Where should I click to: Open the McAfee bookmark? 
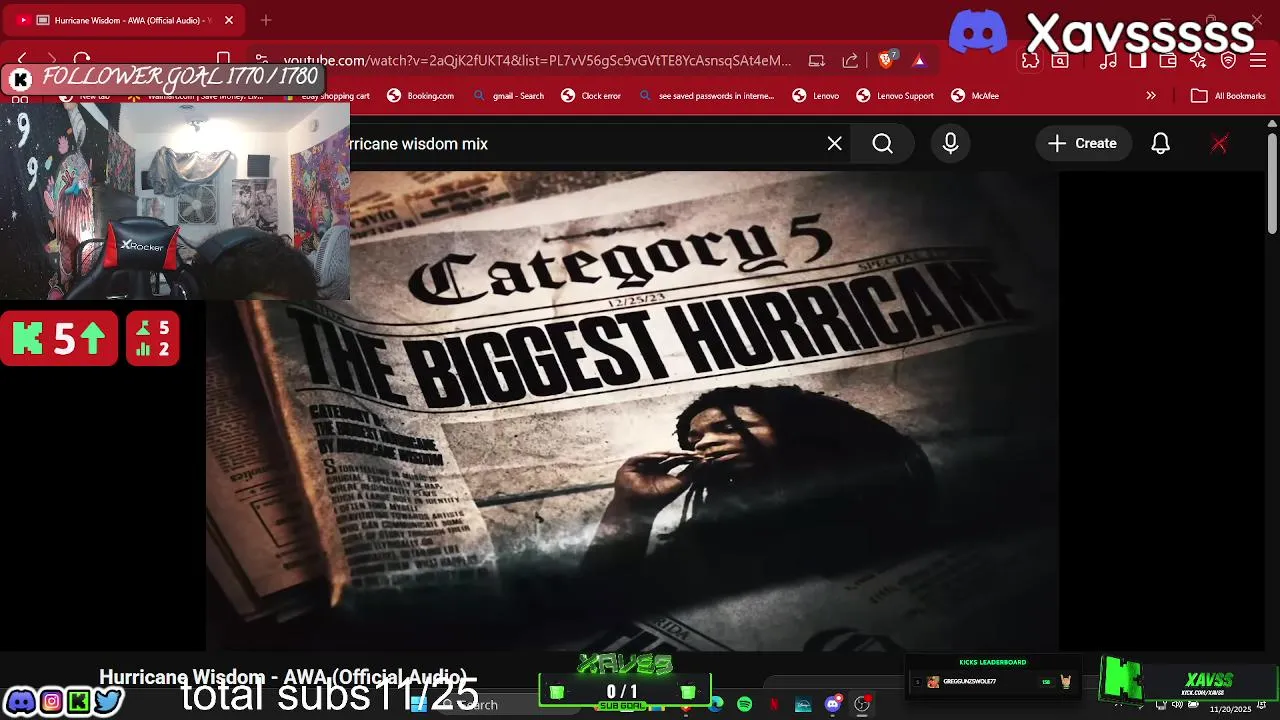[x=975, y=96]
